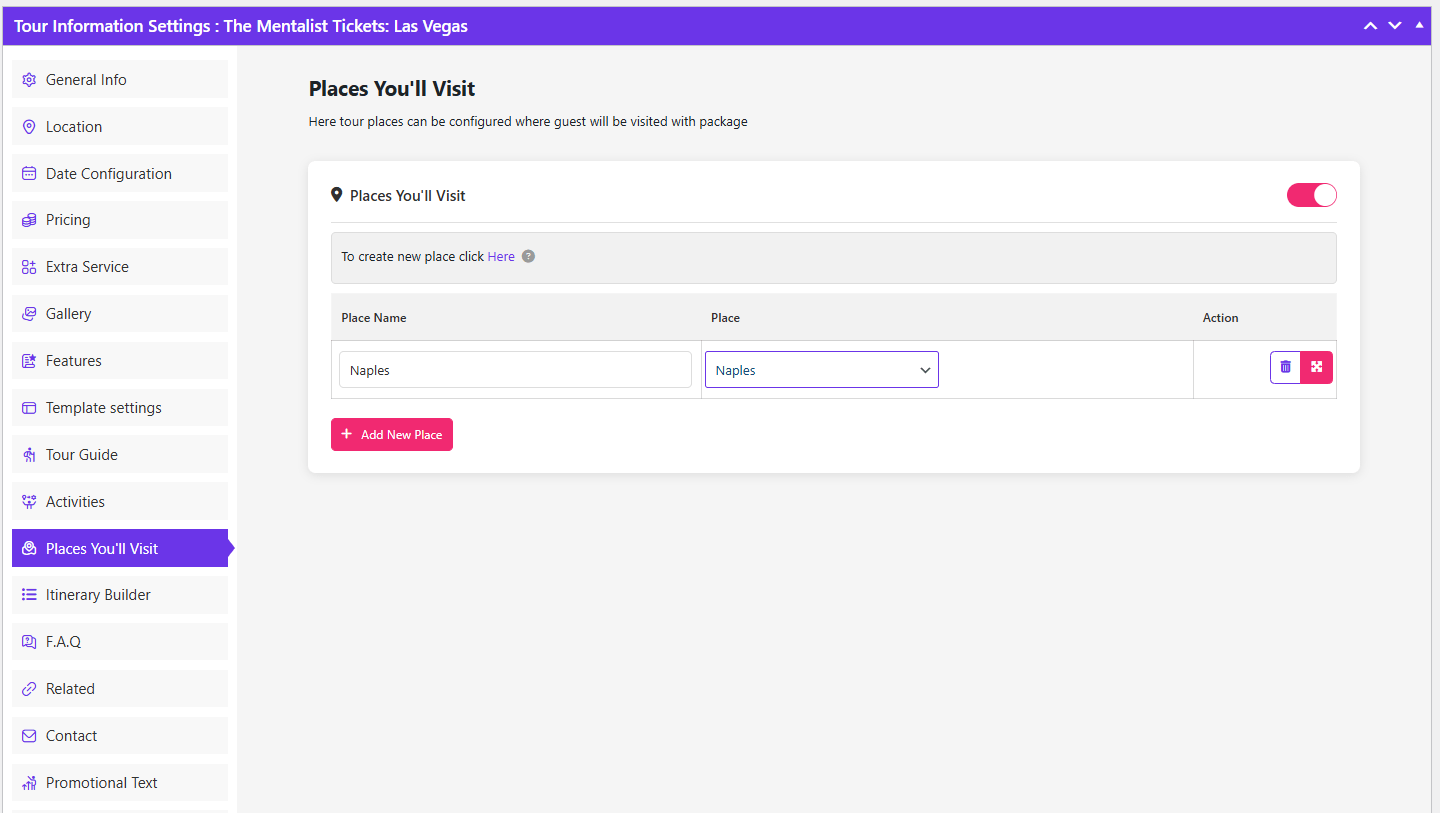Click the Pricing coins icon

(x=29, y=220)
